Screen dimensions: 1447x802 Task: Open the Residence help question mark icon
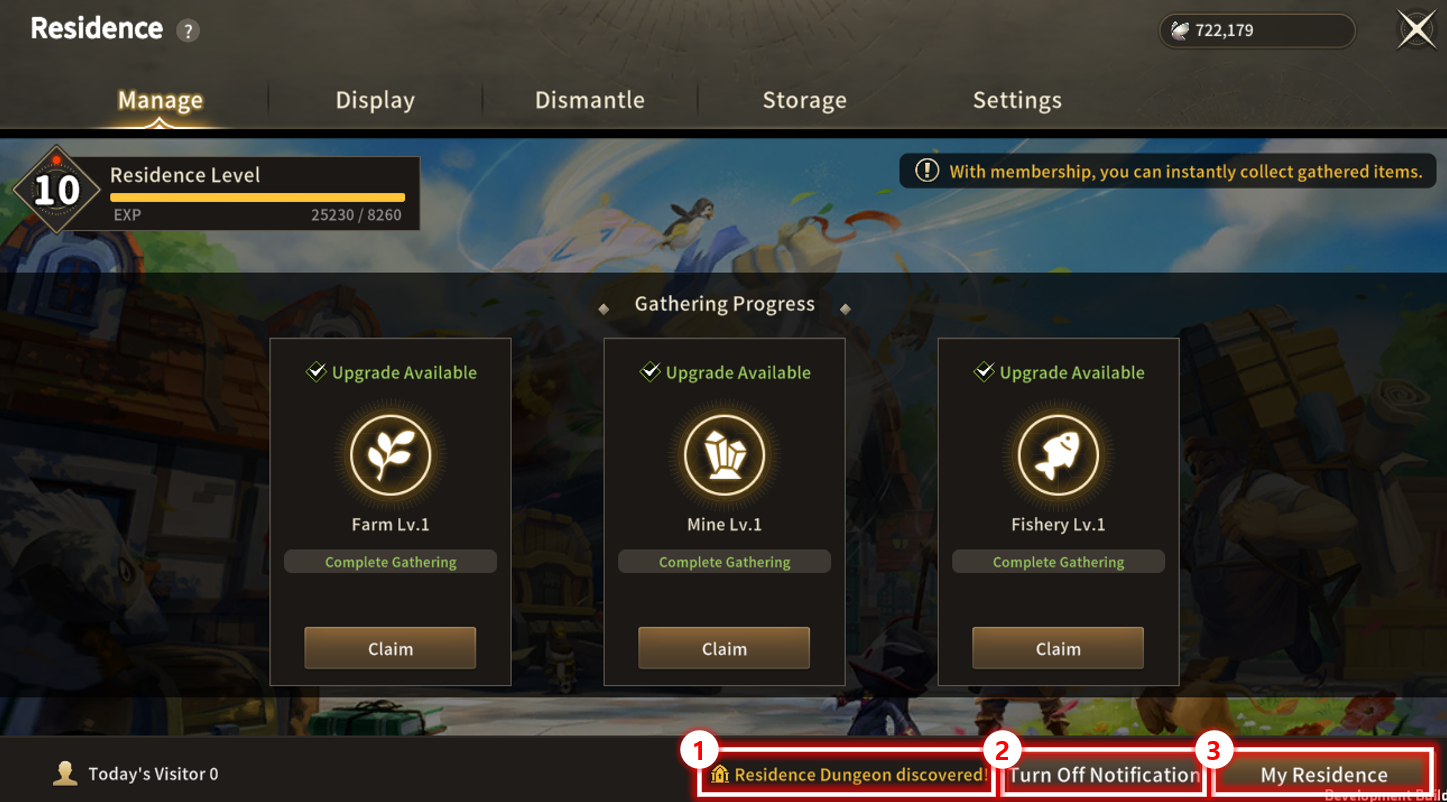(188, 31)
